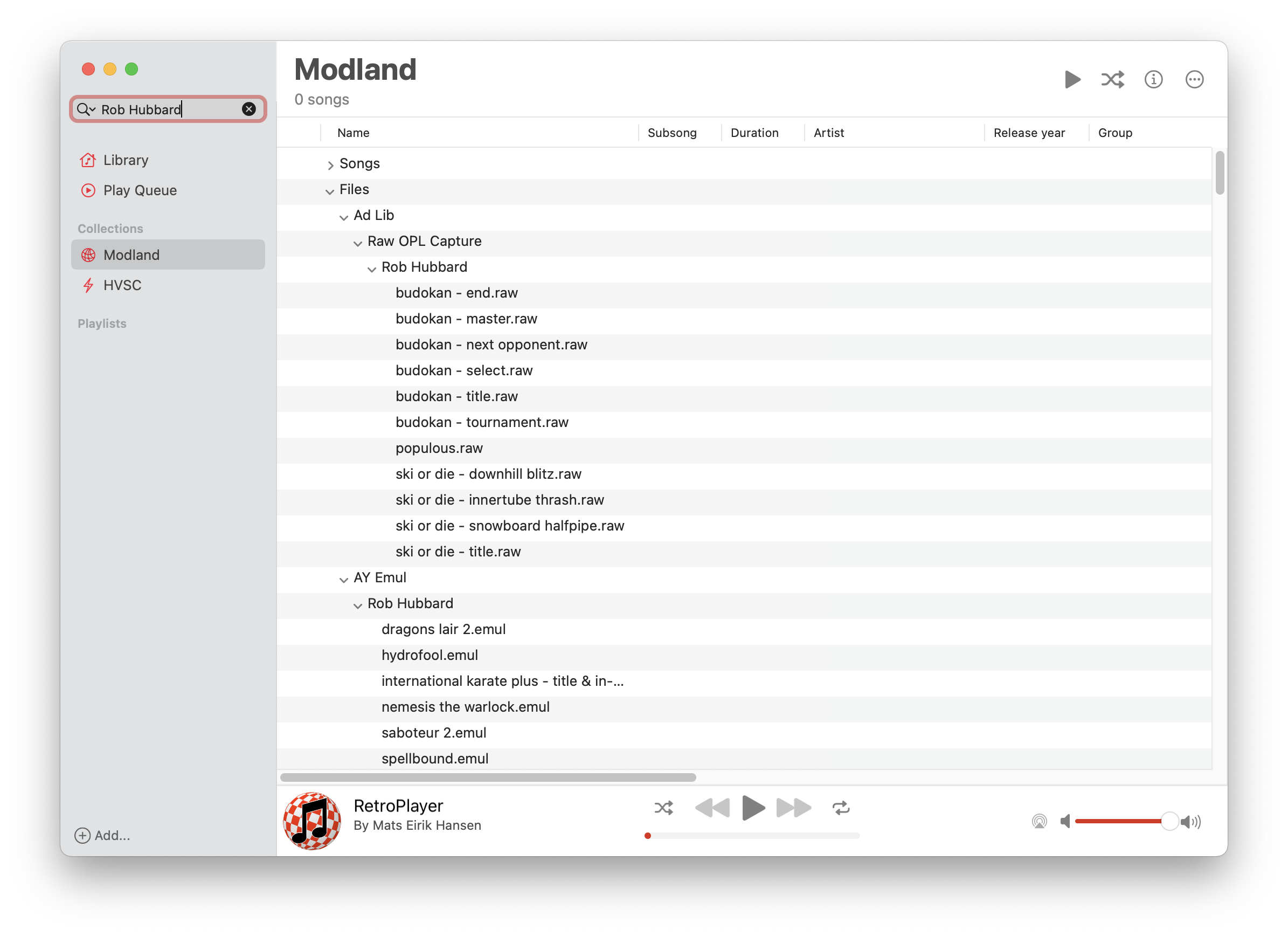
Task: Open the collection info icon
Action: click(x=1153, y=80)
